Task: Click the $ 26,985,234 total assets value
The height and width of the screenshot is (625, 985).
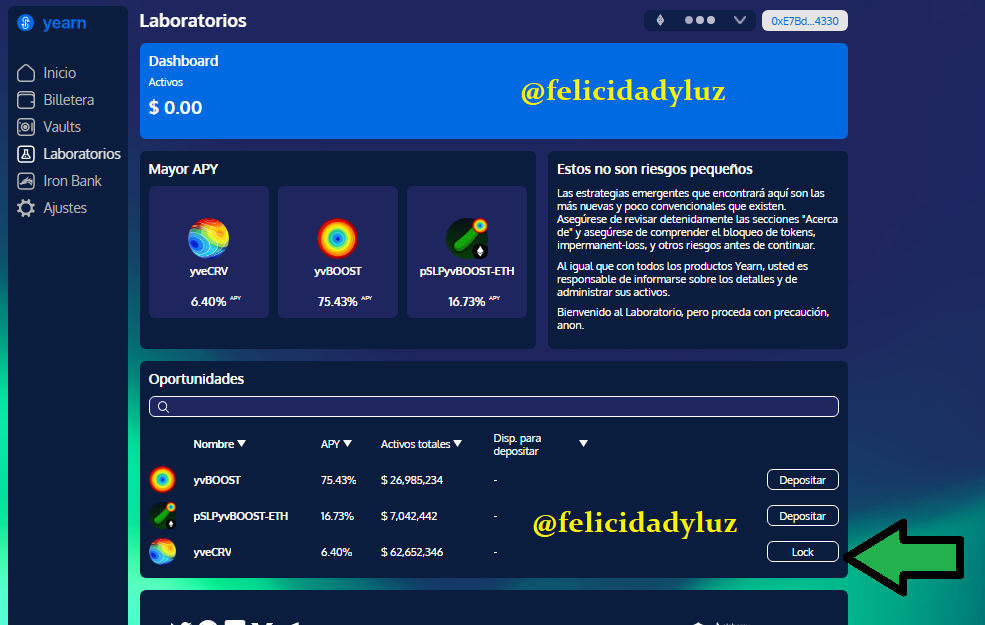Action: pos(411,480)
